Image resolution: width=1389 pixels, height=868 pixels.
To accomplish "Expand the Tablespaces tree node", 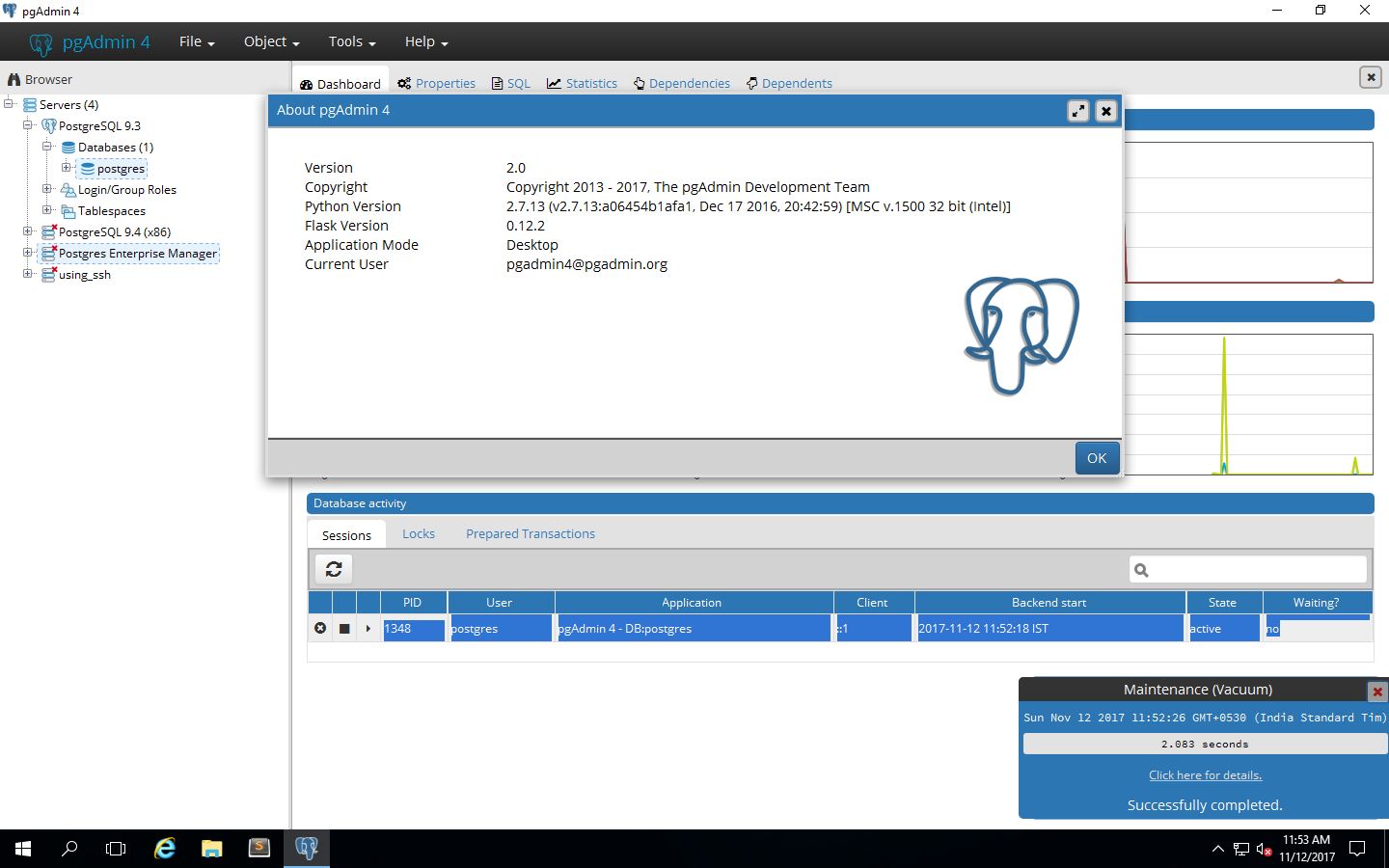I will pos(46,210).
